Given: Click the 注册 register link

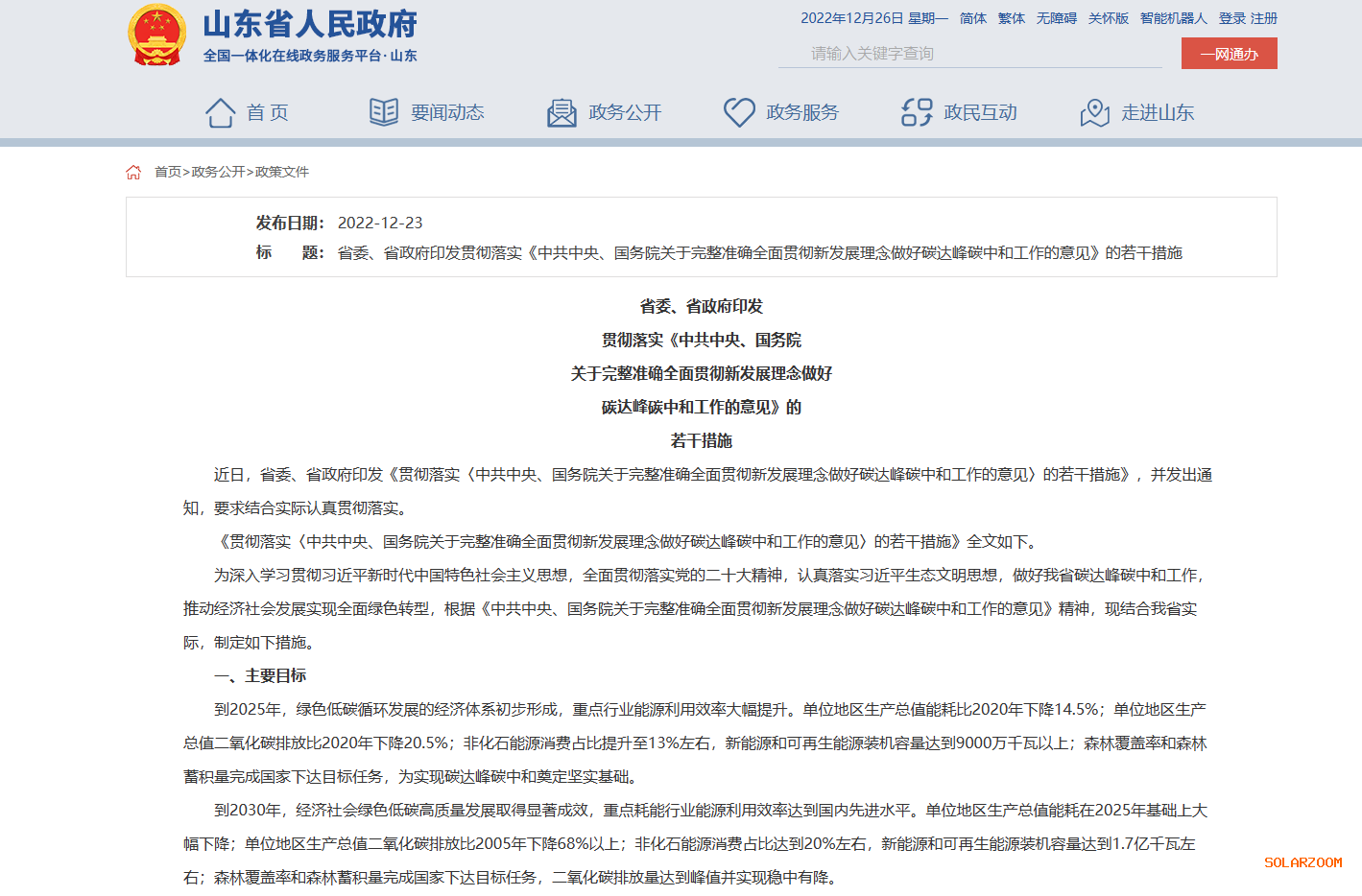Looking at the screenshot, I should 1264,18.
